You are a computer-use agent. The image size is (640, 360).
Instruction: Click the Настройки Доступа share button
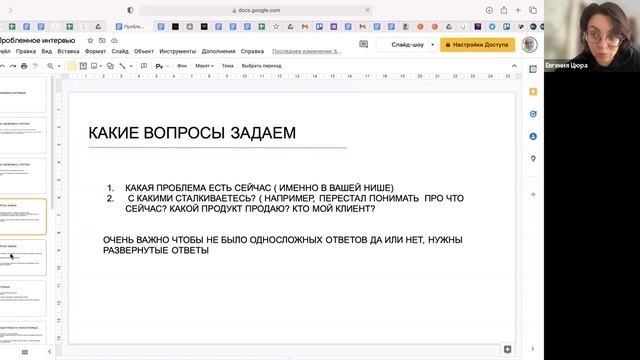tap(477, 44)
